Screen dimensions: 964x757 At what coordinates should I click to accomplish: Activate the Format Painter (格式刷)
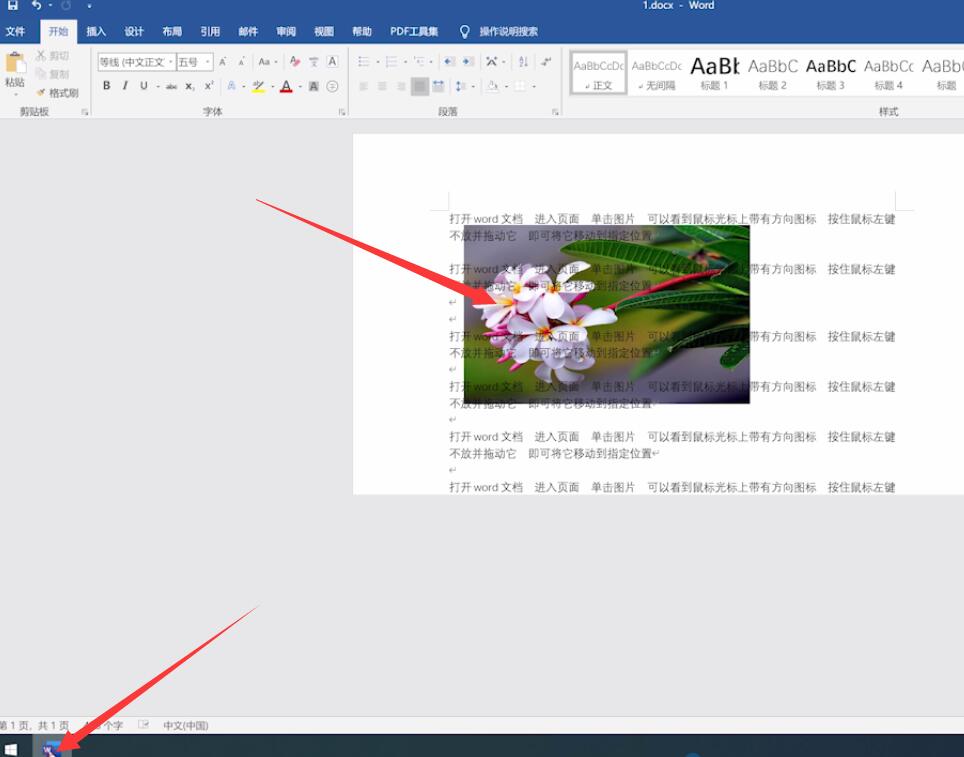point(57,93)
